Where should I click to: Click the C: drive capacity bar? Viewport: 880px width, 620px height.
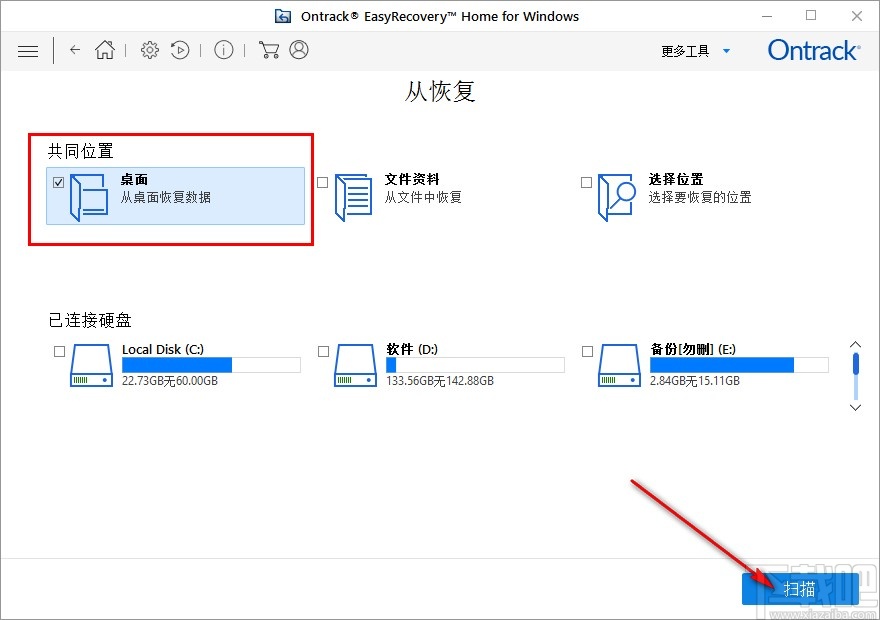(x=210, y=365)
